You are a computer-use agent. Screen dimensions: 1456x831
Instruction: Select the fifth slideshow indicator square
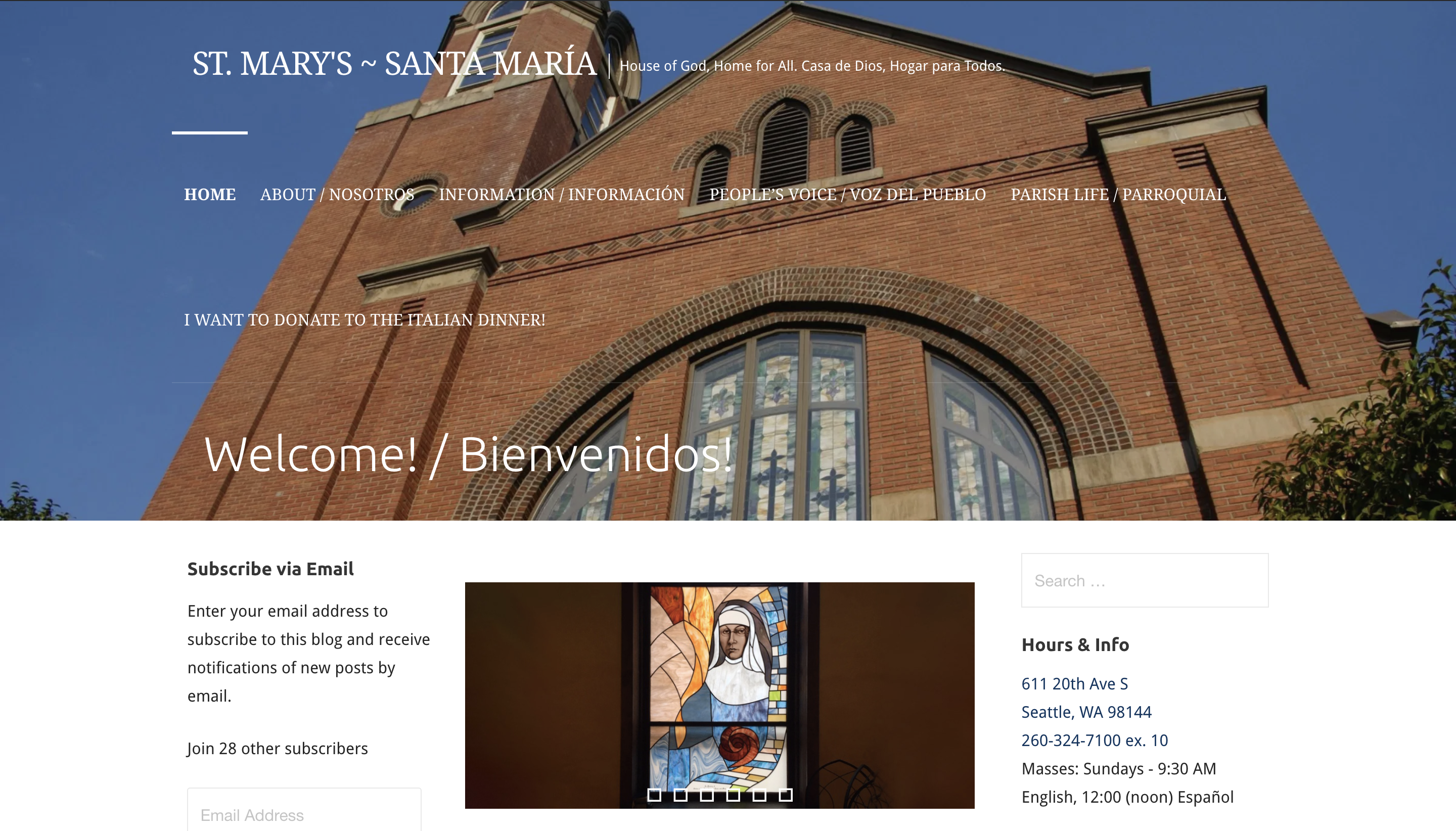pos(759,795)
